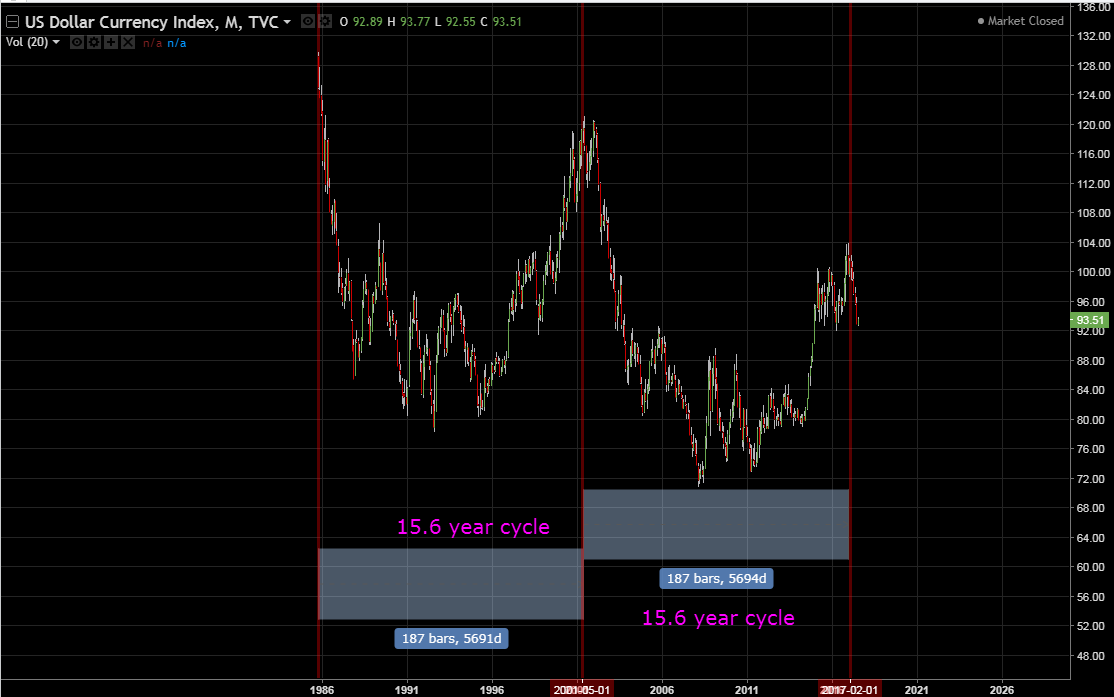This screenshot has height=697, width=1114.
Task: Remove the Vol indicator with the X icon
Action: click(x=127, y=43)
